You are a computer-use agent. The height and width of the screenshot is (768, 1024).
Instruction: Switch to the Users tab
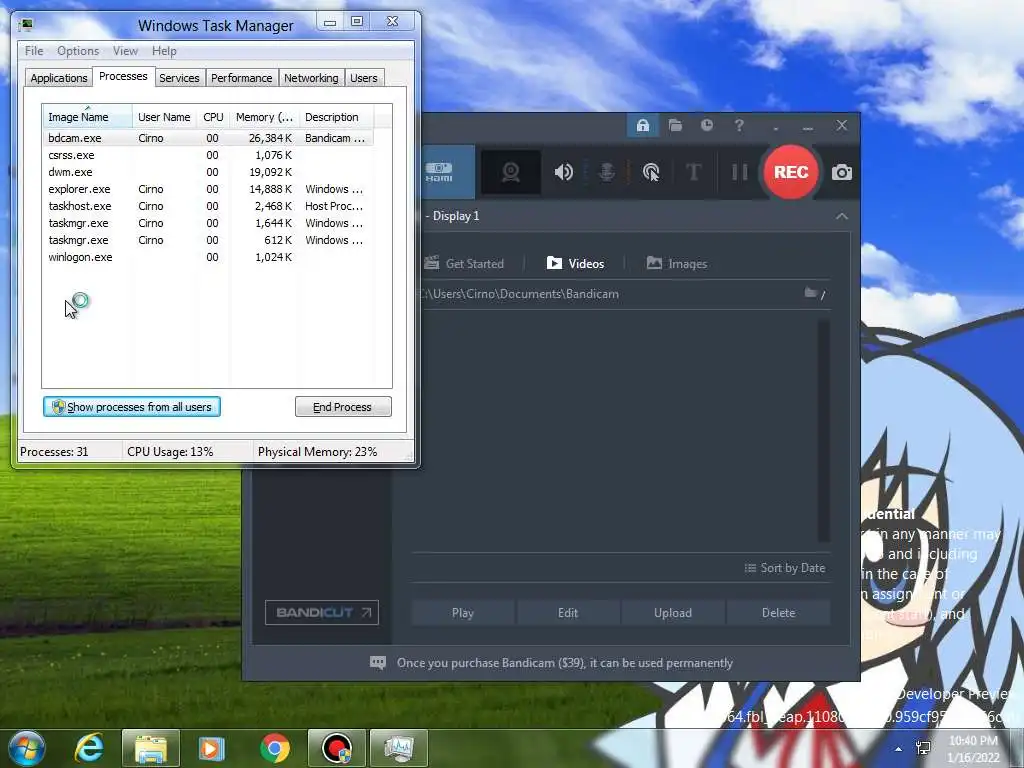point(363,78)
